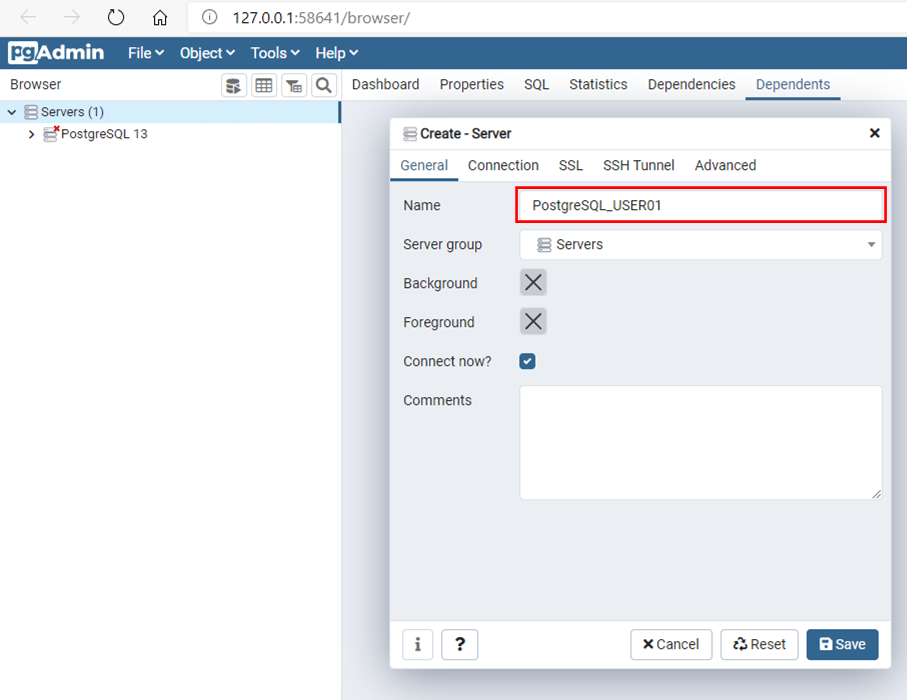Click the Filtered Rows icon
The width and height of the screenshot is (907, 700).
click(x=294, y=85)
